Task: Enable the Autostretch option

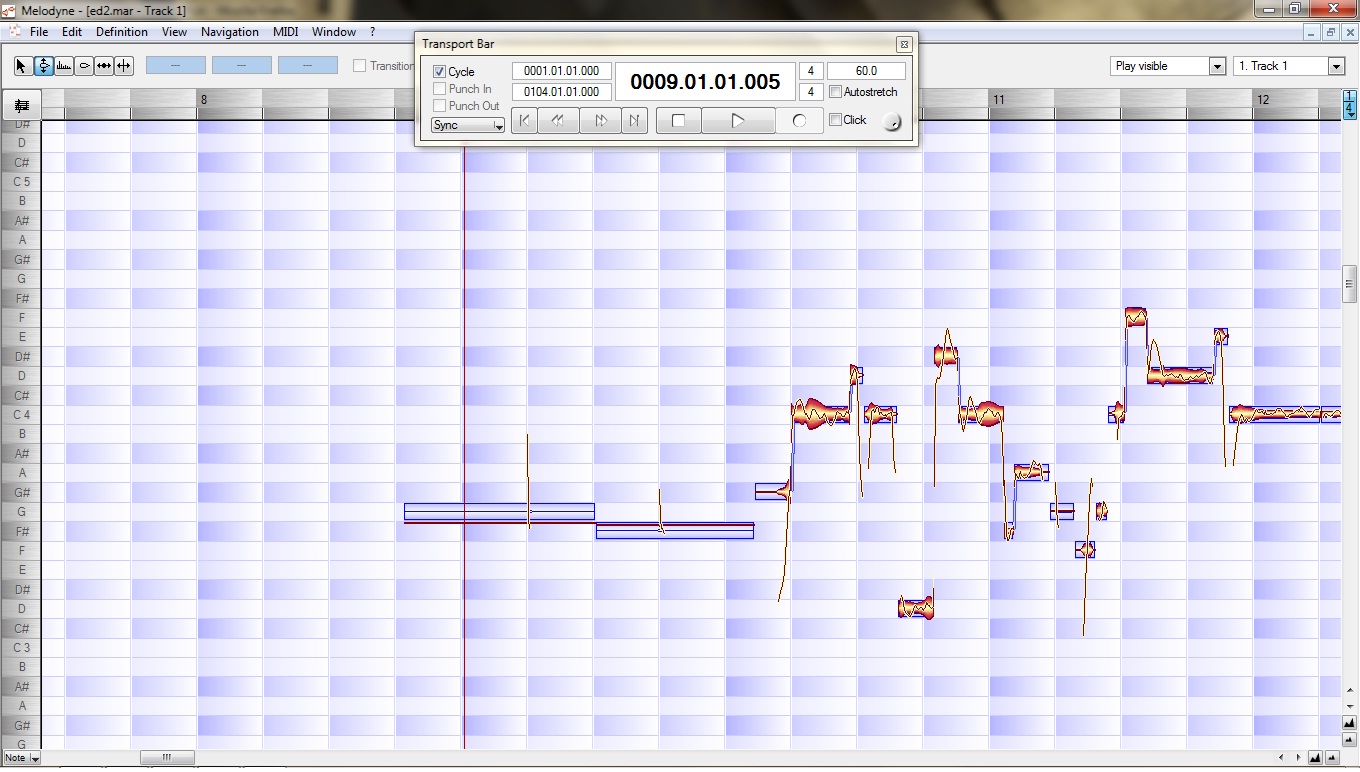Action: [835, 92]
